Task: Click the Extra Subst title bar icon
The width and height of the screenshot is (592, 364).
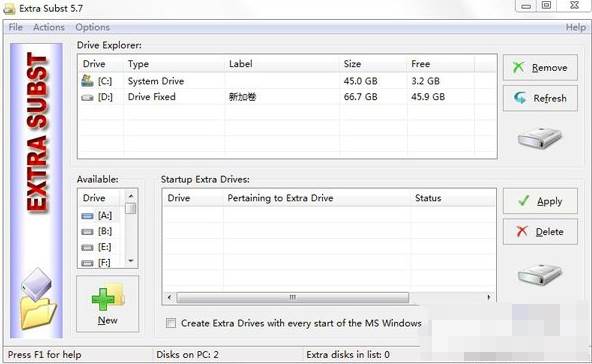Action: point(9,8)
